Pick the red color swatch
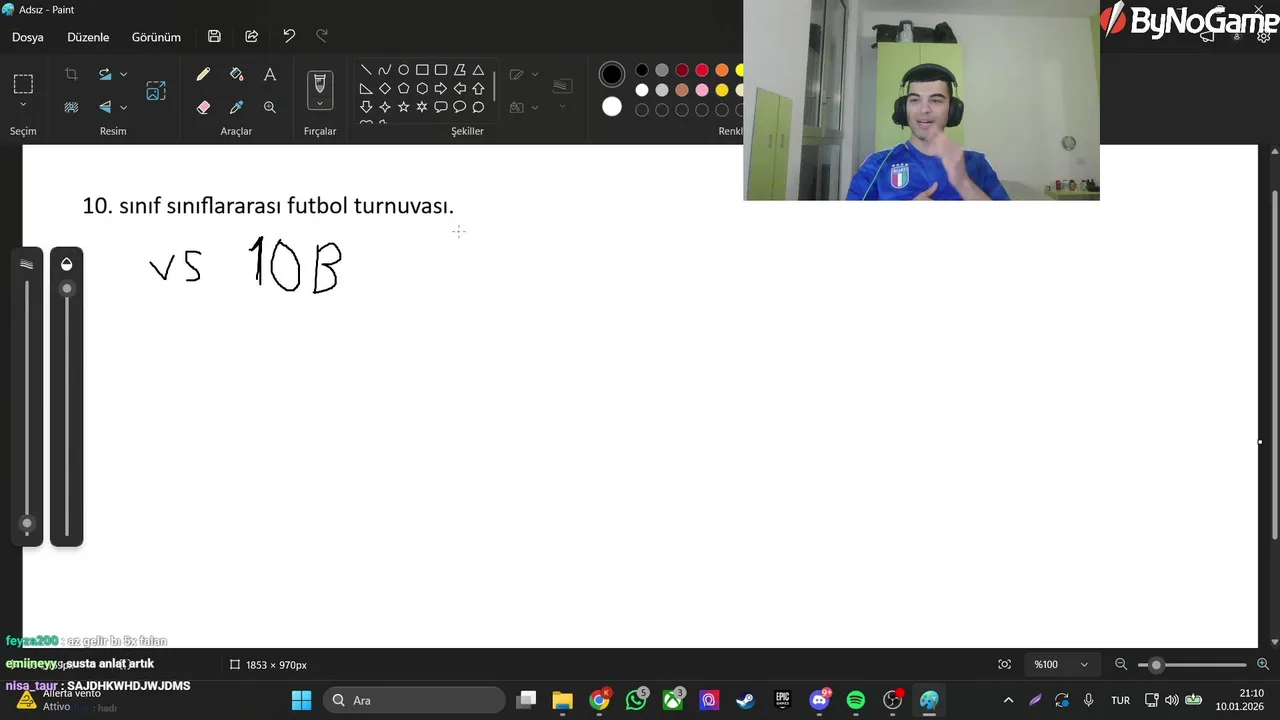 click(x=702, y=70)
